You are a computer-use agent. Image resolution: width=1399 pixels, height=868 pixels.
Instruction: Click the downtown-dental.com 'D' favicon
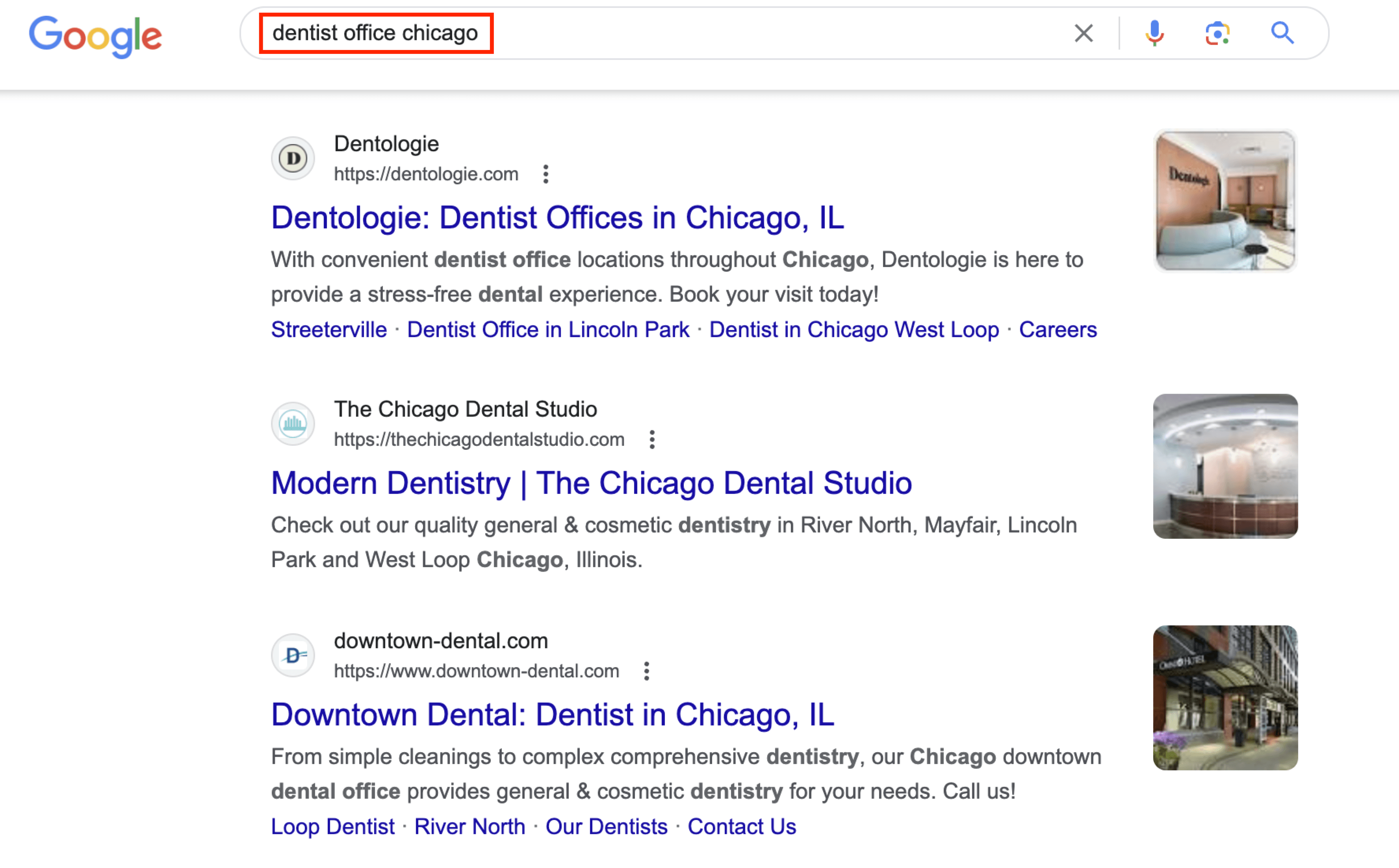point(293,655)
